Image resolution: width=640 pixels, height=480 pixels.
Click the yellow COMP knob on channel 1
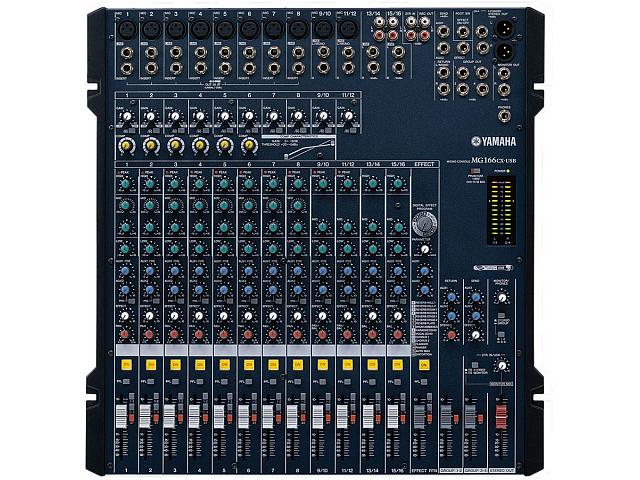click(x=127, y=145)
